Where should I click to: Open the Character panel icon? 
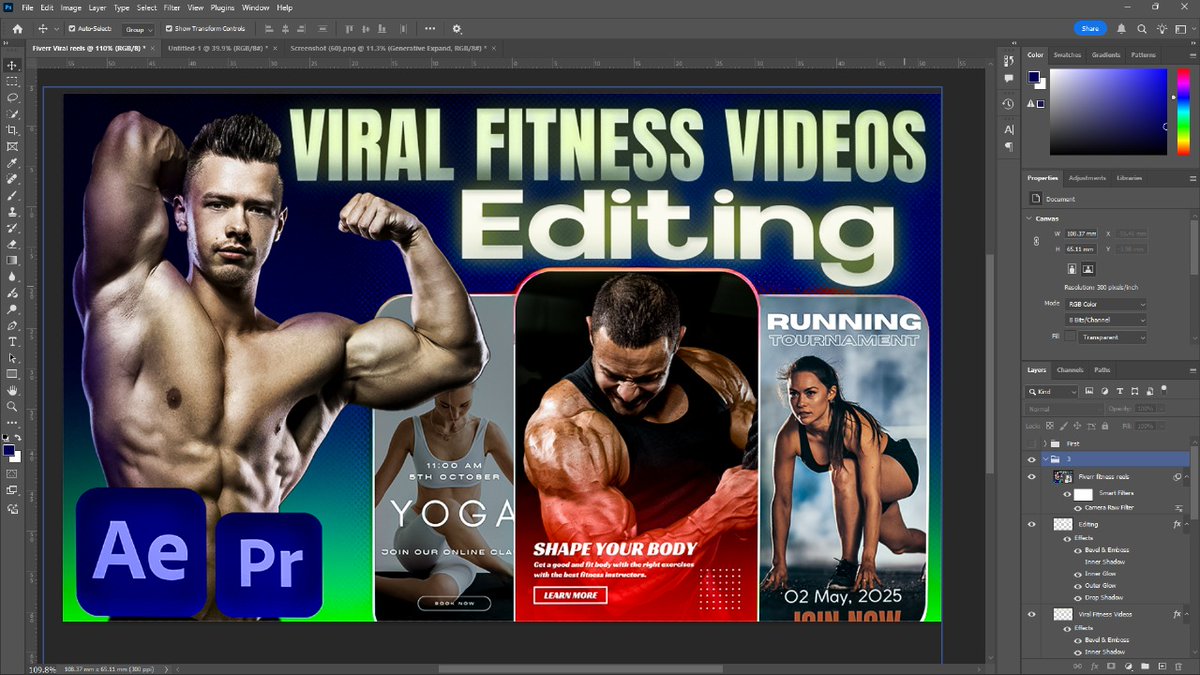pos(1008,130)
